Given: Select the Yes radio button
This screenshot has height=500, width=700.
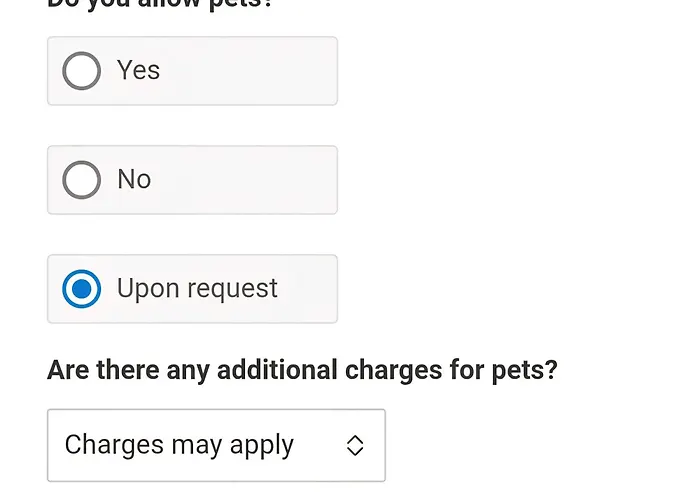Looking at the screenshot, I should (x=82, y=71).
